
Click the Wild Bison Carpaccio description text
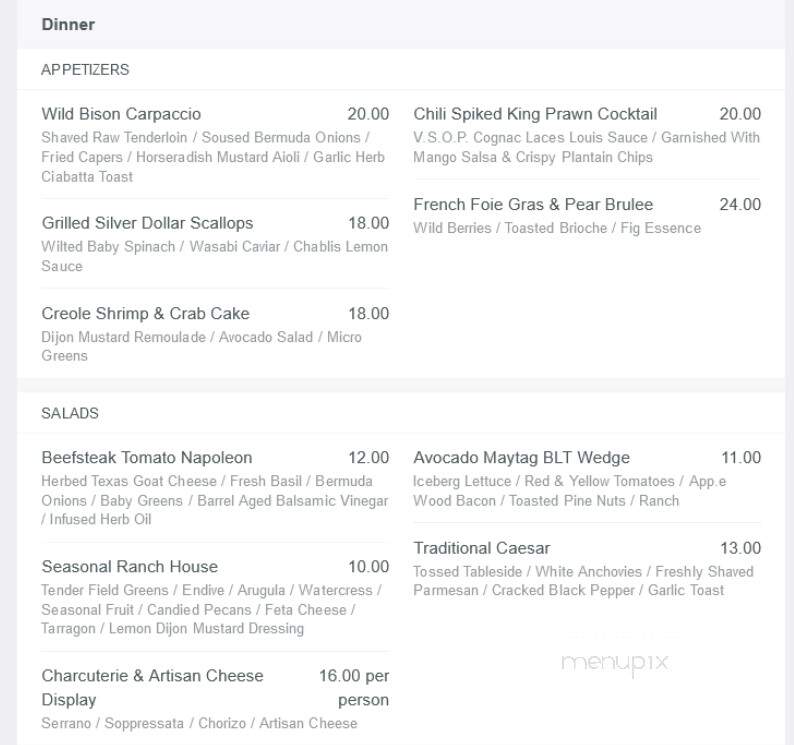click(213, 157)
